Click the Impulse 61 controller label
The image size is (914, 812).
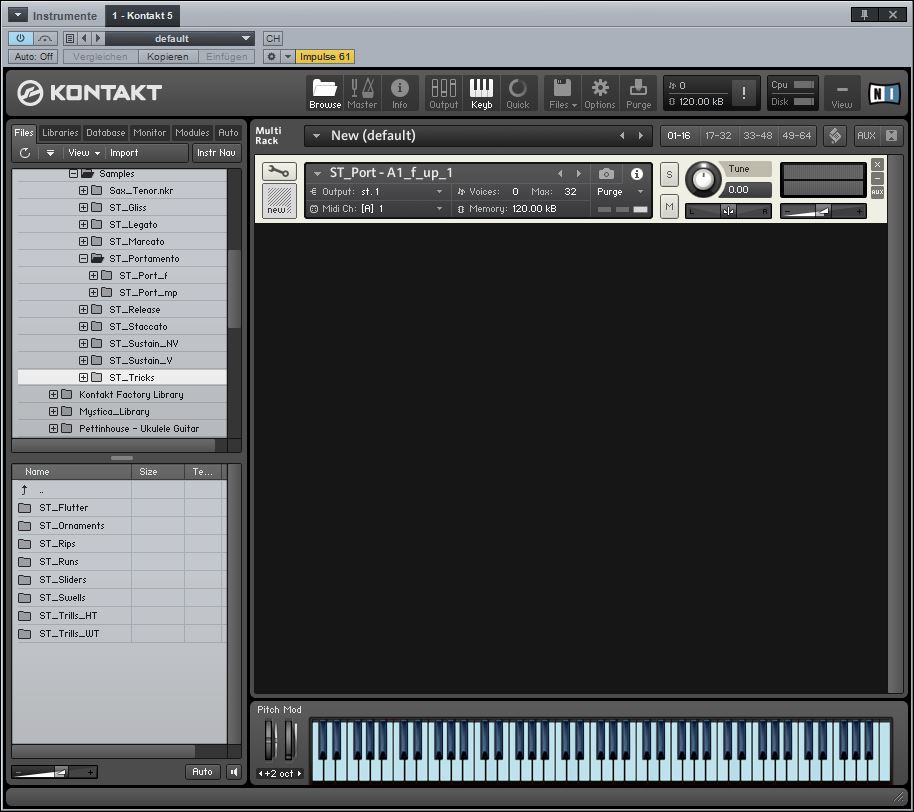(x=325, y=57)
